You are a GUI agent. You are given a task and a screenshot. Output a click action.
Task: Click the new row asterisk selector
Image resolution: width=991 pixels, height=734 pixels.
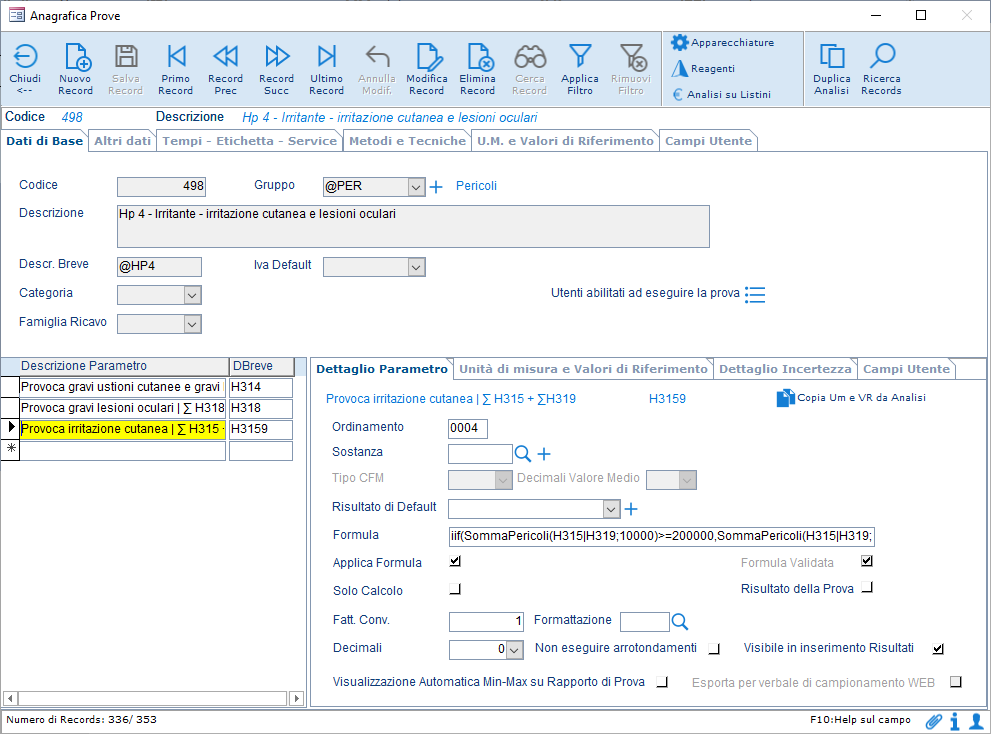(x=11, y=449)
